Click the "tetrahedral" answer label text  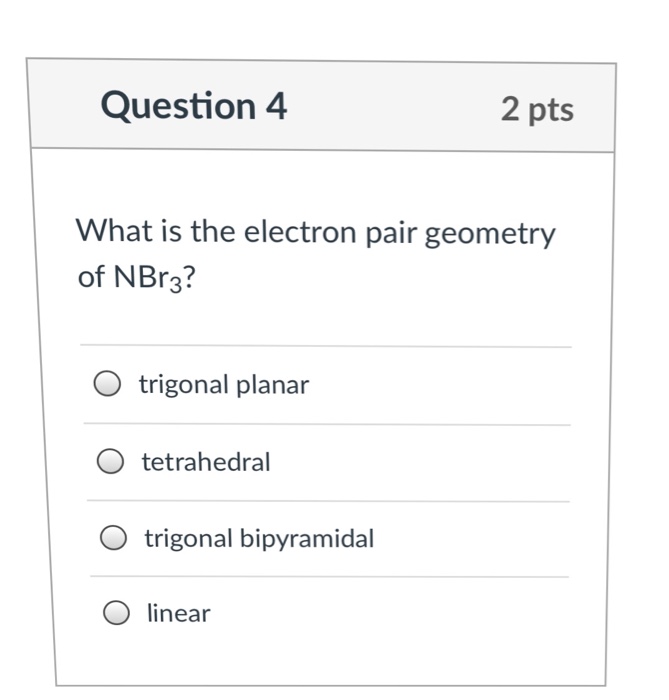[206, 462]
